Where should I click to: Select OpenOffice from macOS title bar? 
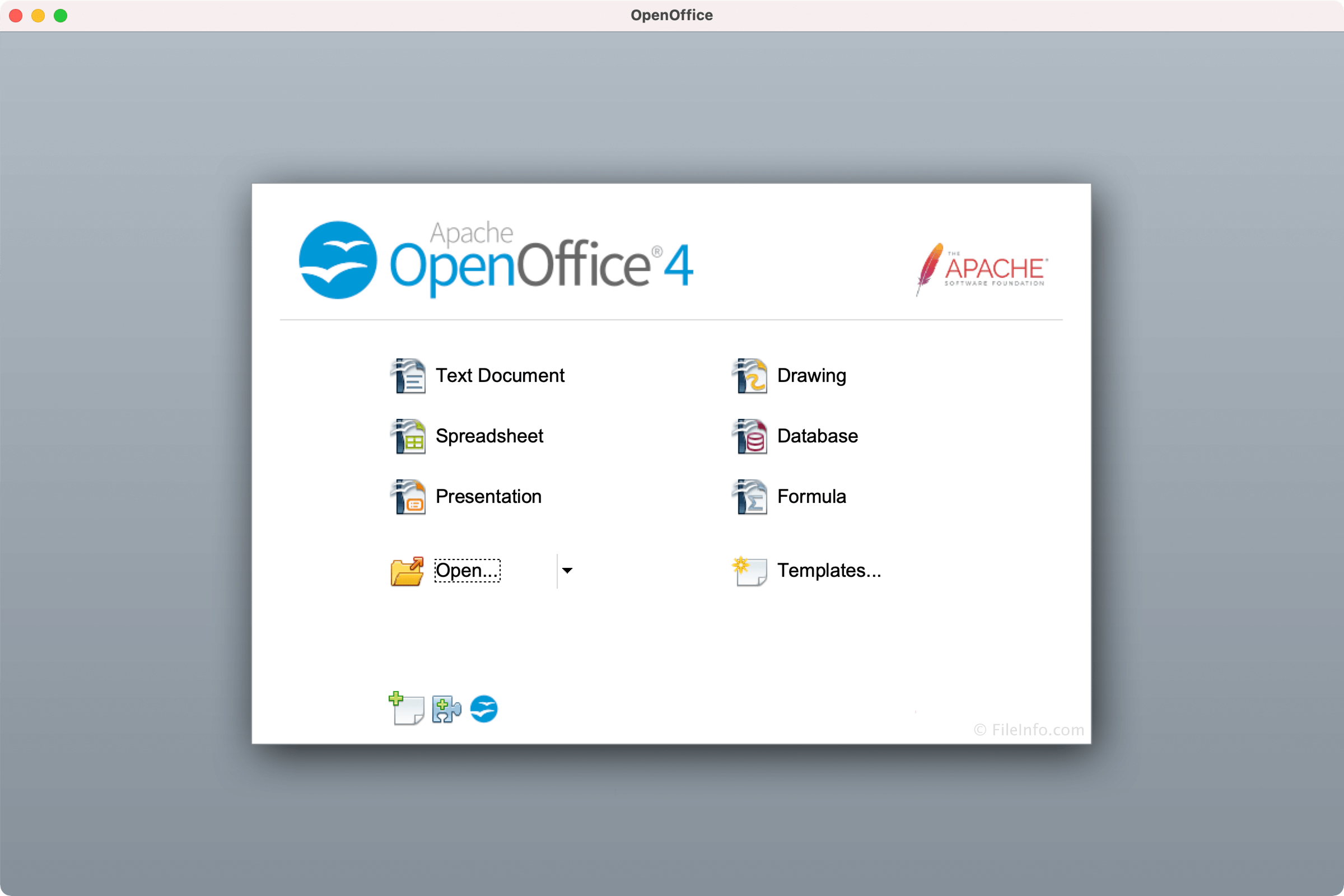click(672, 15)
